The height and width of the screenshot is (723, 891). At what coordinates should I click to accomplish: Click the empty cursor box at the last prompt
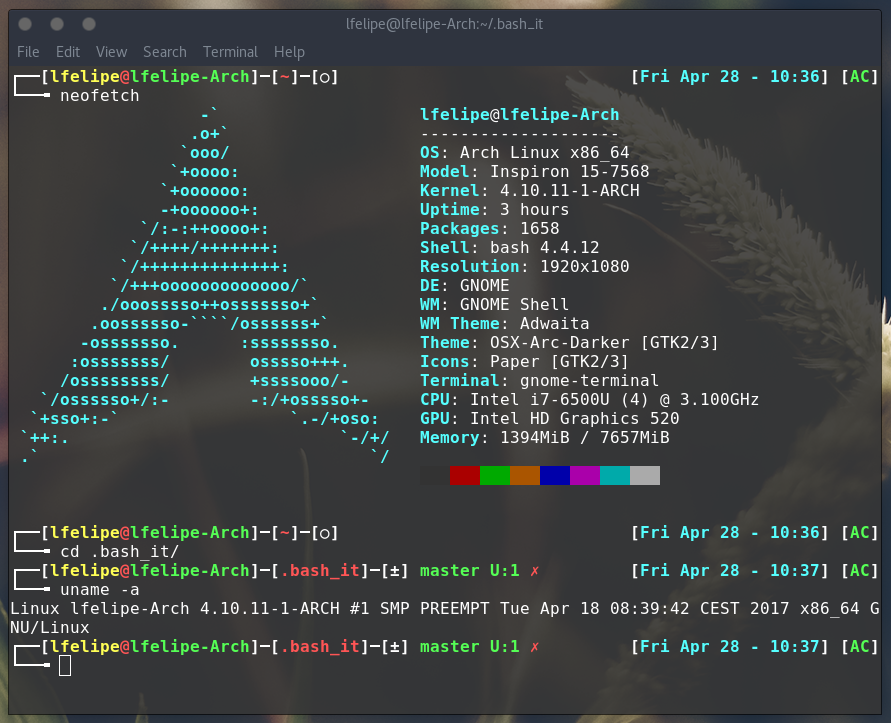click(x=65, y=666)
